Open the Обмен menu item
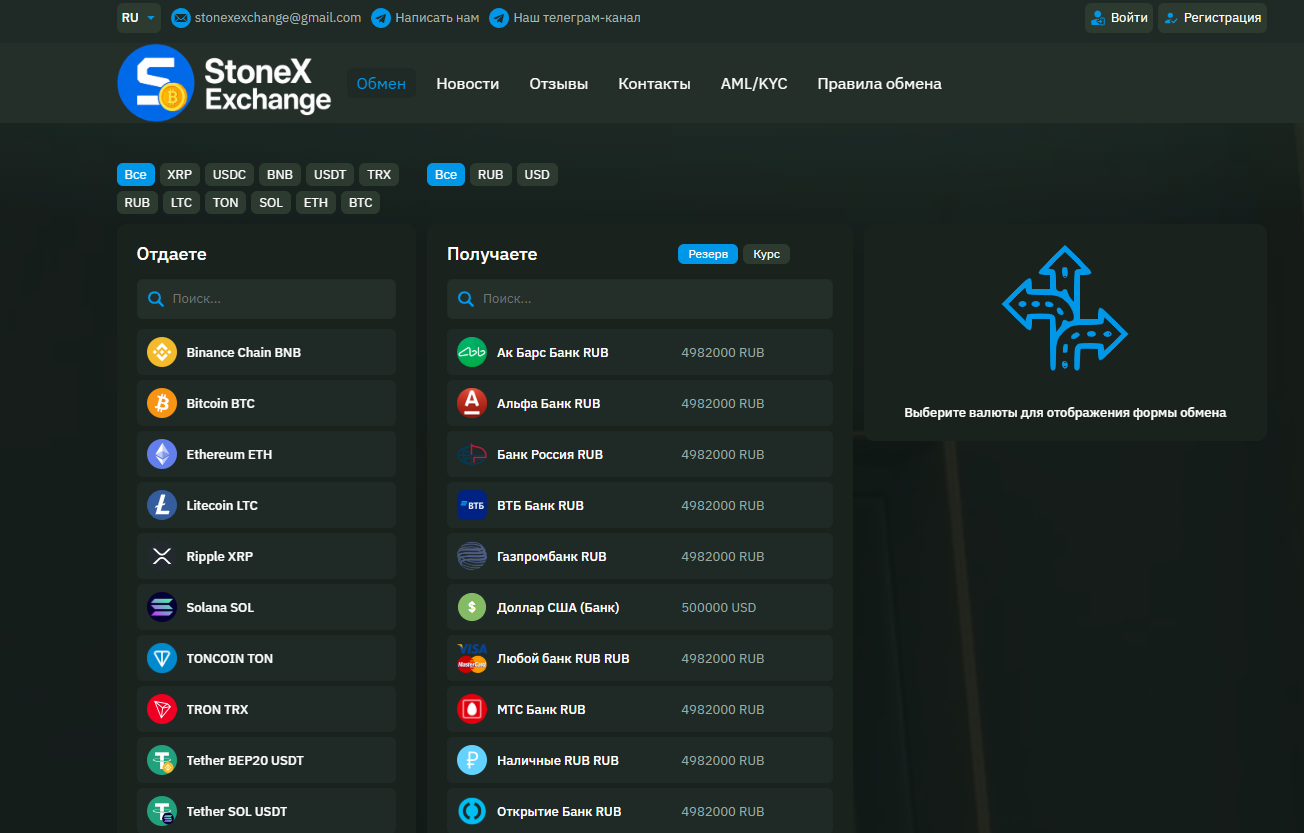 pos(381,84)
